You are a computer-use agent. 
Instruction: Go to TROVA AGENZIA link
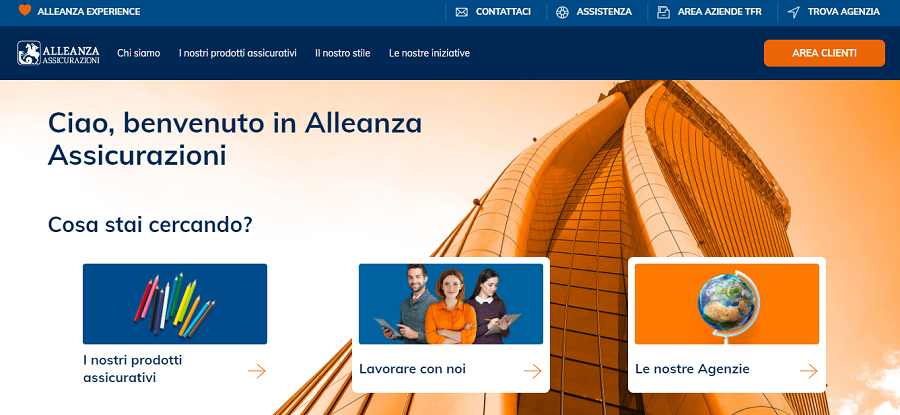coord(844,11)
